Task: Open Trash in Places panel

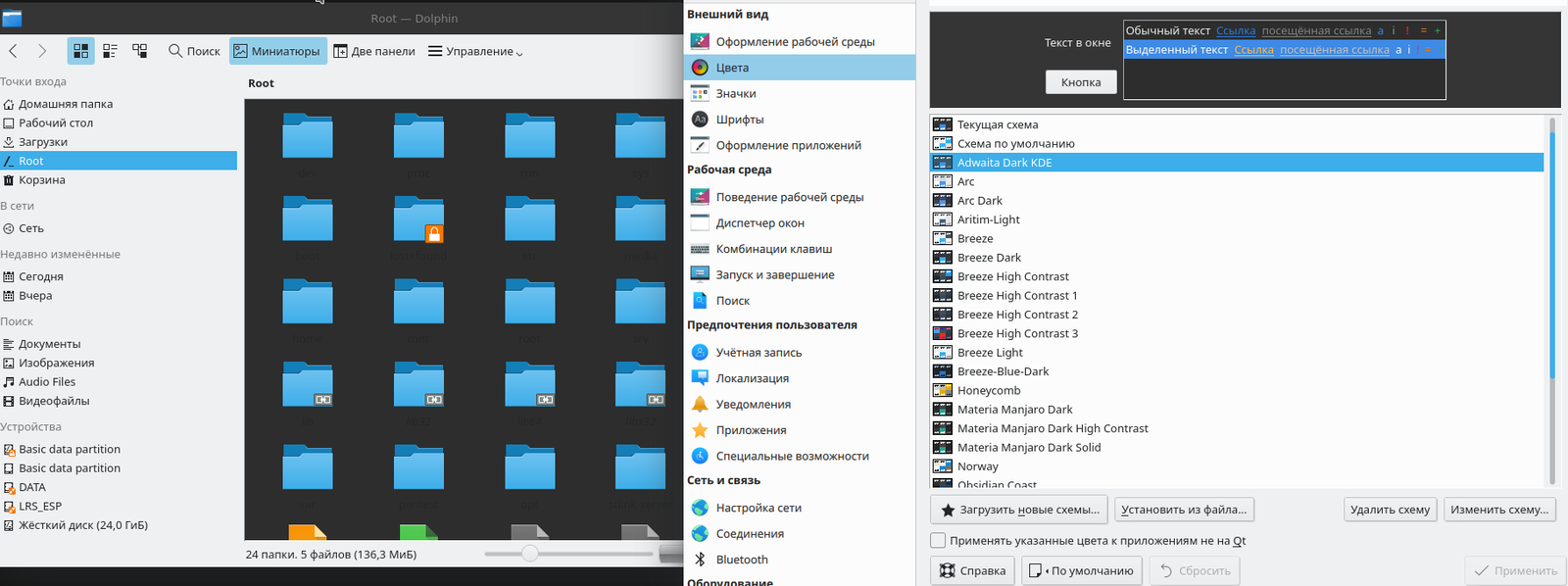Action: coord(41,180)
